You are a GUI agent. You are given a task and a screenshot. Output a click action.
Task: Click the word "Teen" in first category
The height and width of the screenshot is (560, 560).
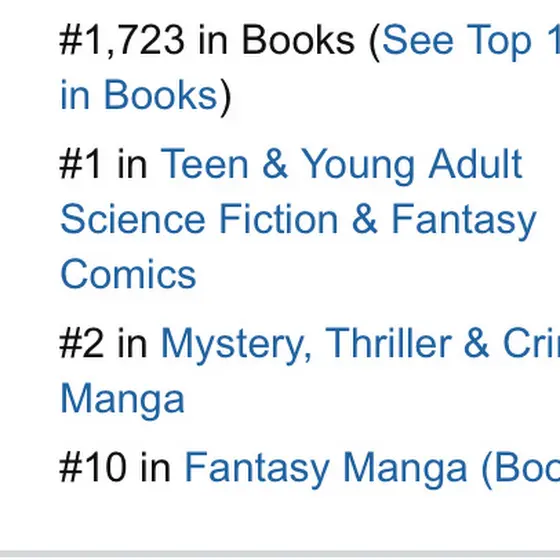coord(204,164)
